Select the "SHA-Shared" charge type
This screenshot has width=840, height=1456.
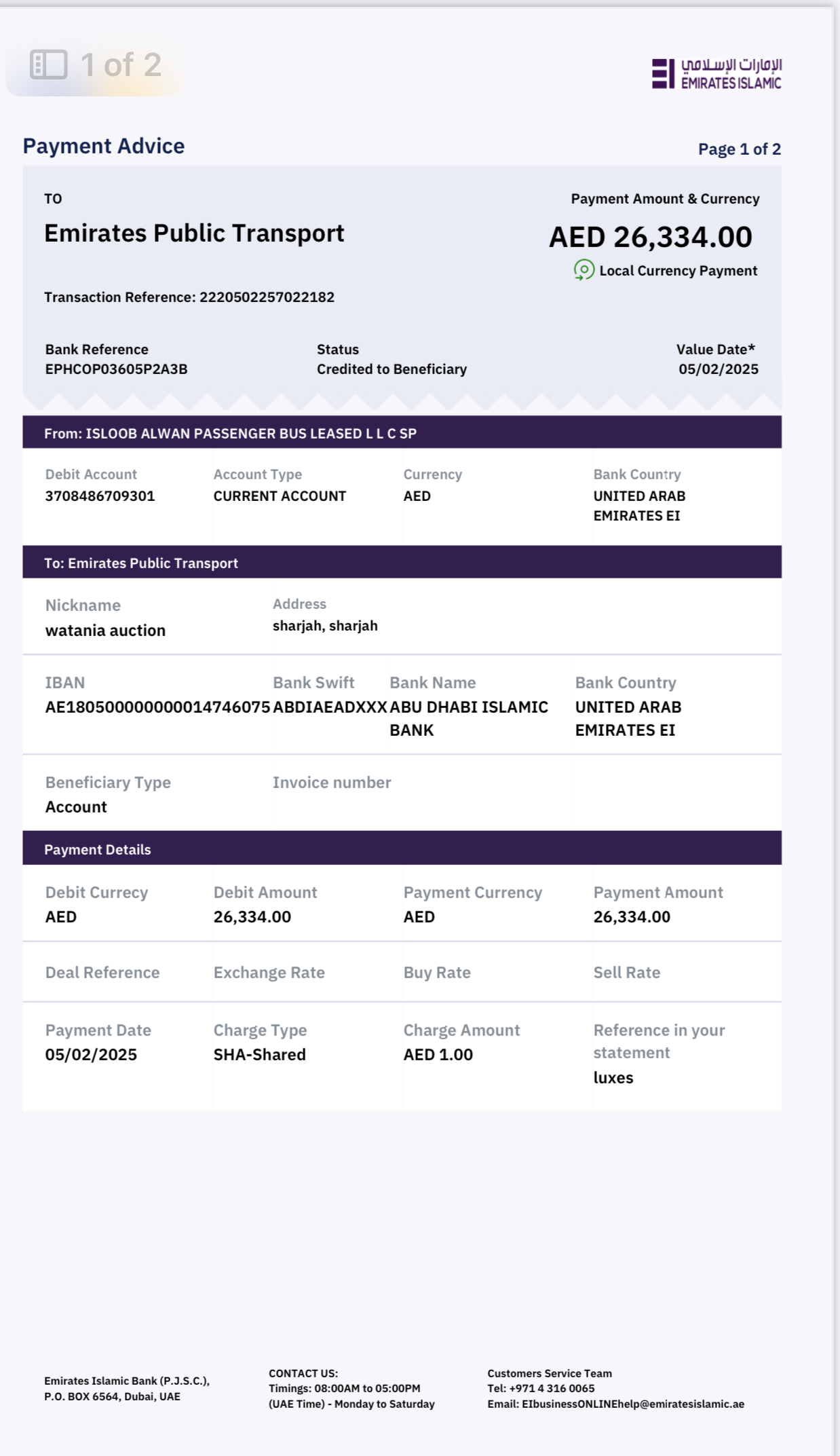(x=260, y=1055)
